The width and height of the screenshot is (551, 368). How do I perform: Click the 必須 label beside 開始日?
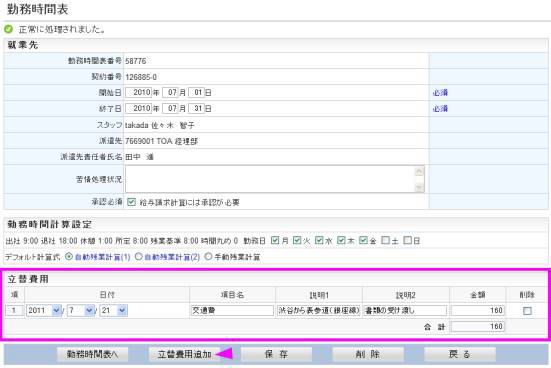(x=440, y=93)
